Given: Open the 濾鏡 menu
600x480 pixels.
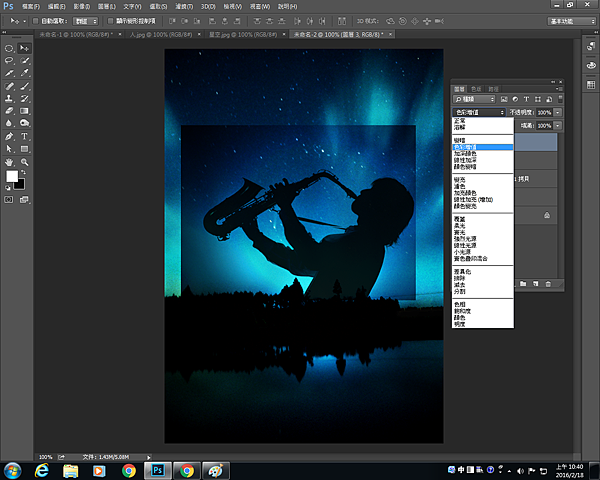Looking at the screenshot, I should pyautogui.click(x=184, y=6).
